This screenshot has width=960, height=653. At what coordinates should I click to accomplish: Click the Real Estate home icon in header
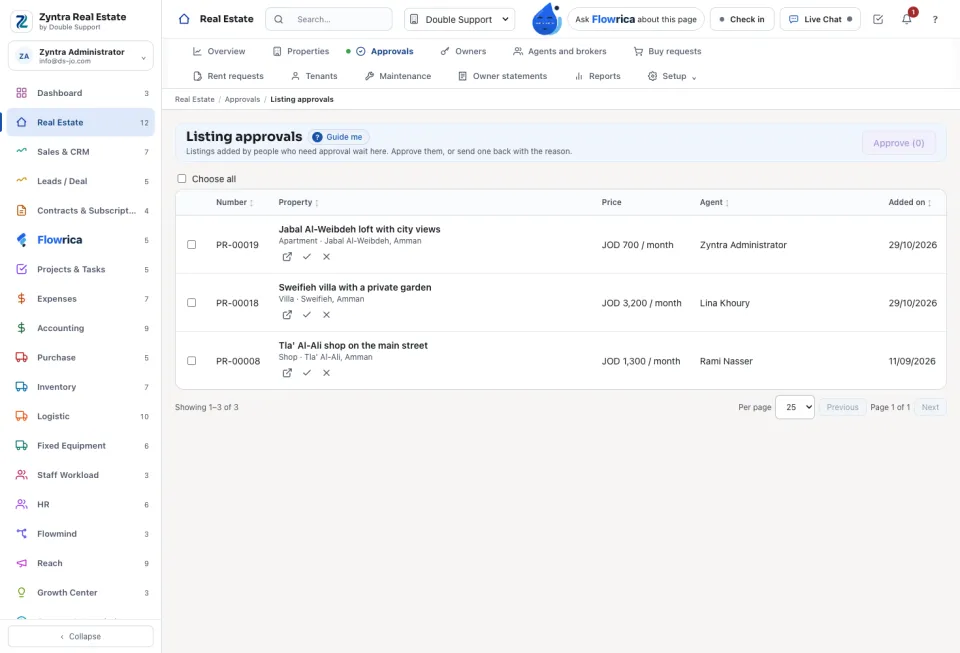click(184, 19)
